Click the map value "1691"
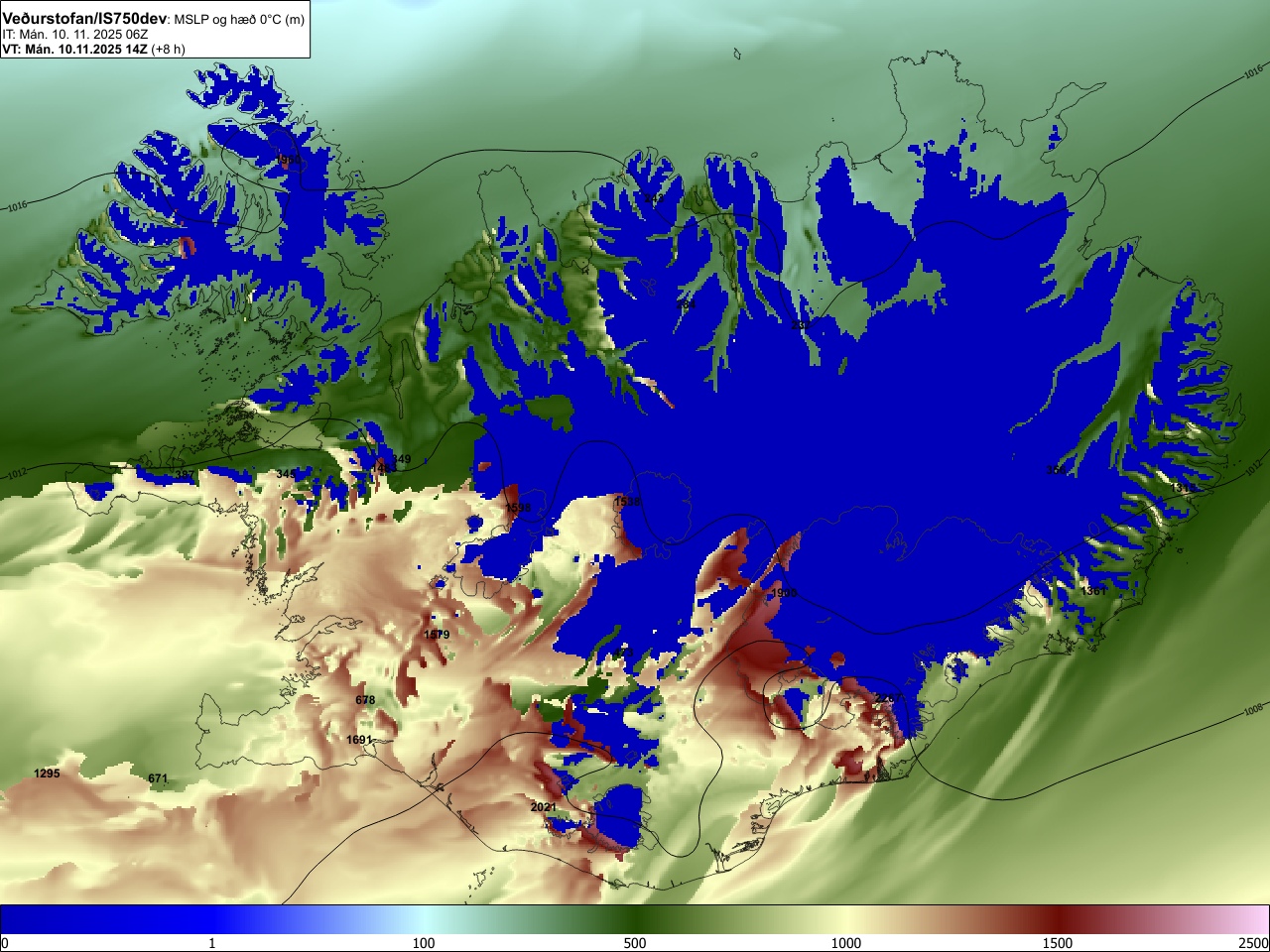The image size is (1270, 952). click(359, 740)
